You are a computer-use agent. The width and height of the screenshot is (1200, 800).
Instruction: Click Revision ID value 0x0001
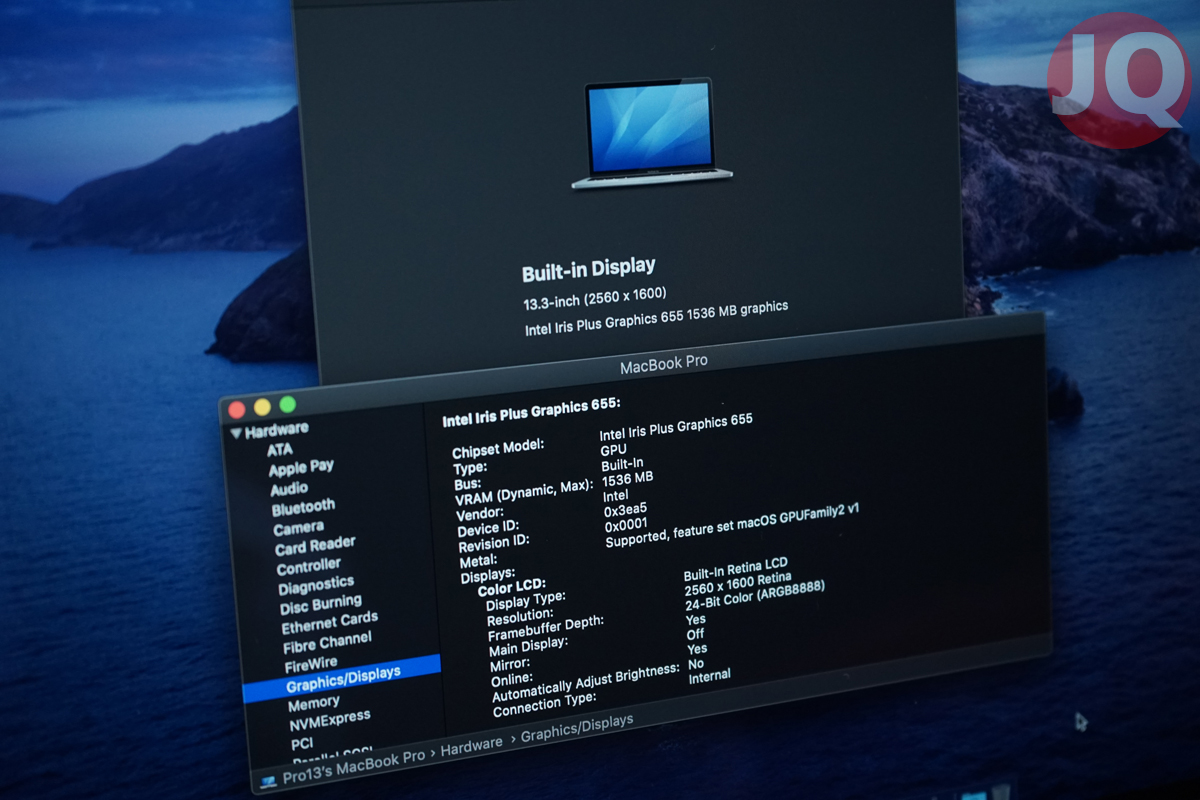click(x=626, y=525)
